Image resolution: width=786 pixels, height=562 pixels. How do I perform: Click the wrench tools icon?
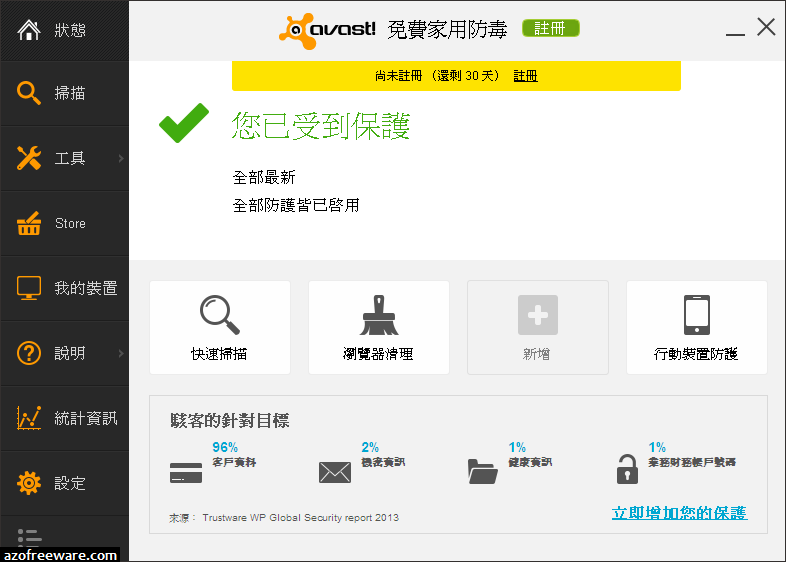(x=29, y=158)
